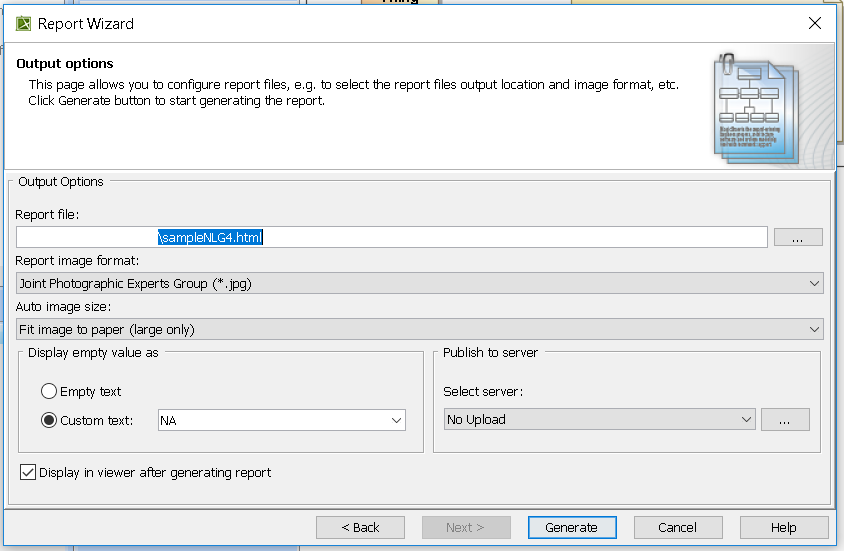Expand the Custom text dropdown arrow
Image resolution: width=844 pixels, height=551 pixels.
[x=397, y=421]
